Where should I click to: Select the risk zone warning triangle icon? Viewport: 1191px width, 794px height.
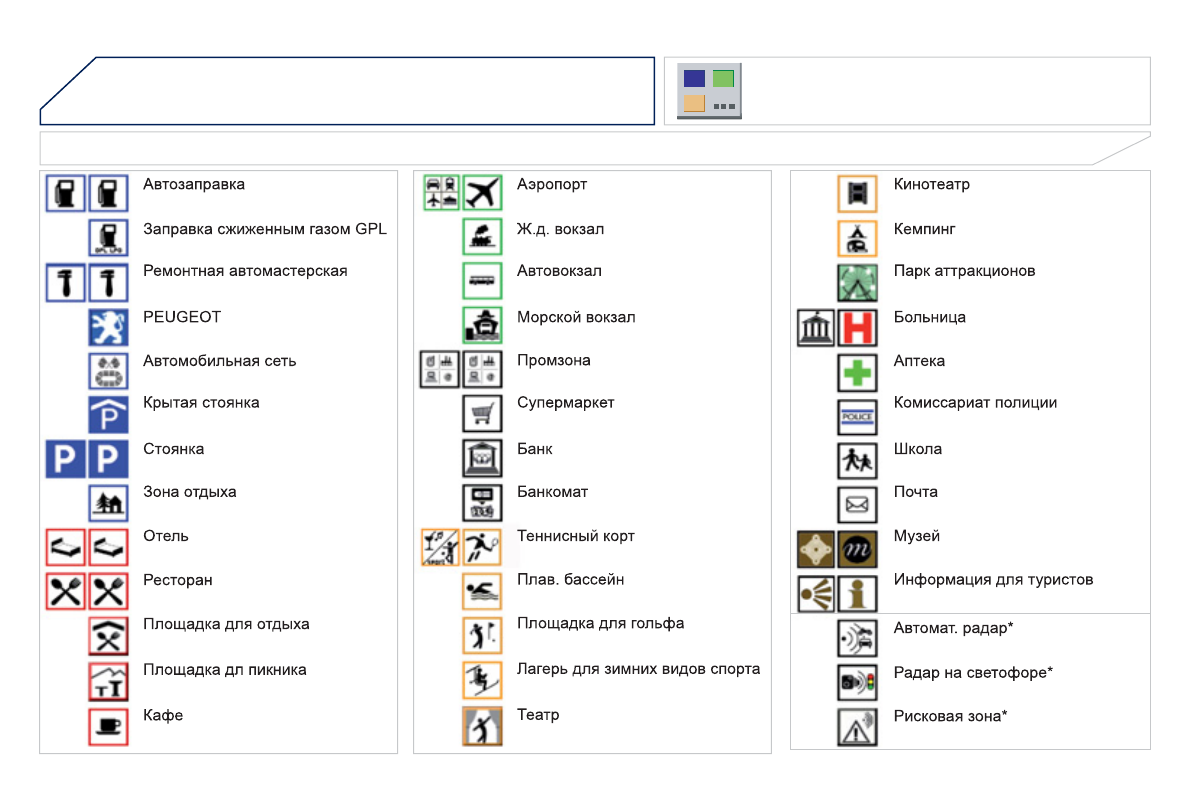click(x=857, y=727)
